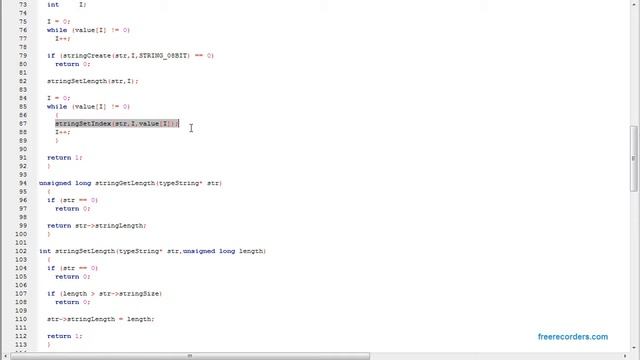This screenshot has height=360, width=640.
Task: Click the horizontal scrollbar left arrow
Action: tap(5, 356)
